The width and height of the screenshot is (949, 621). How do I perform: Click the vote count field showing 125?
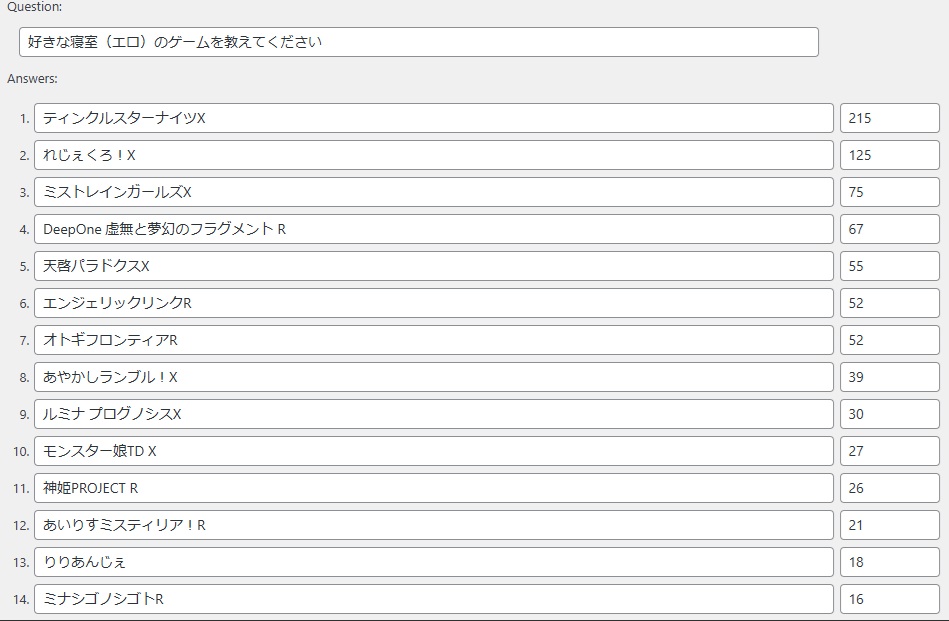(889, 155)
